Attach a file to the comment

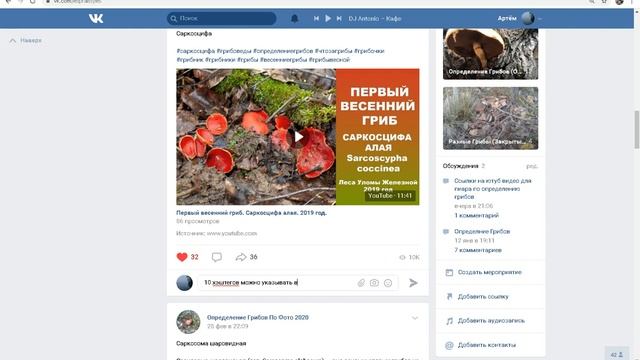pos(361,282)
